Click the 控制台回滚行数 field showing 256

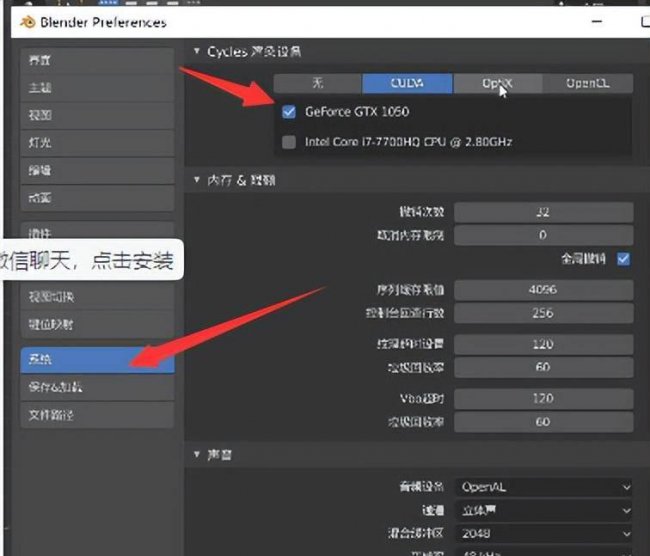tap(543, 313)
